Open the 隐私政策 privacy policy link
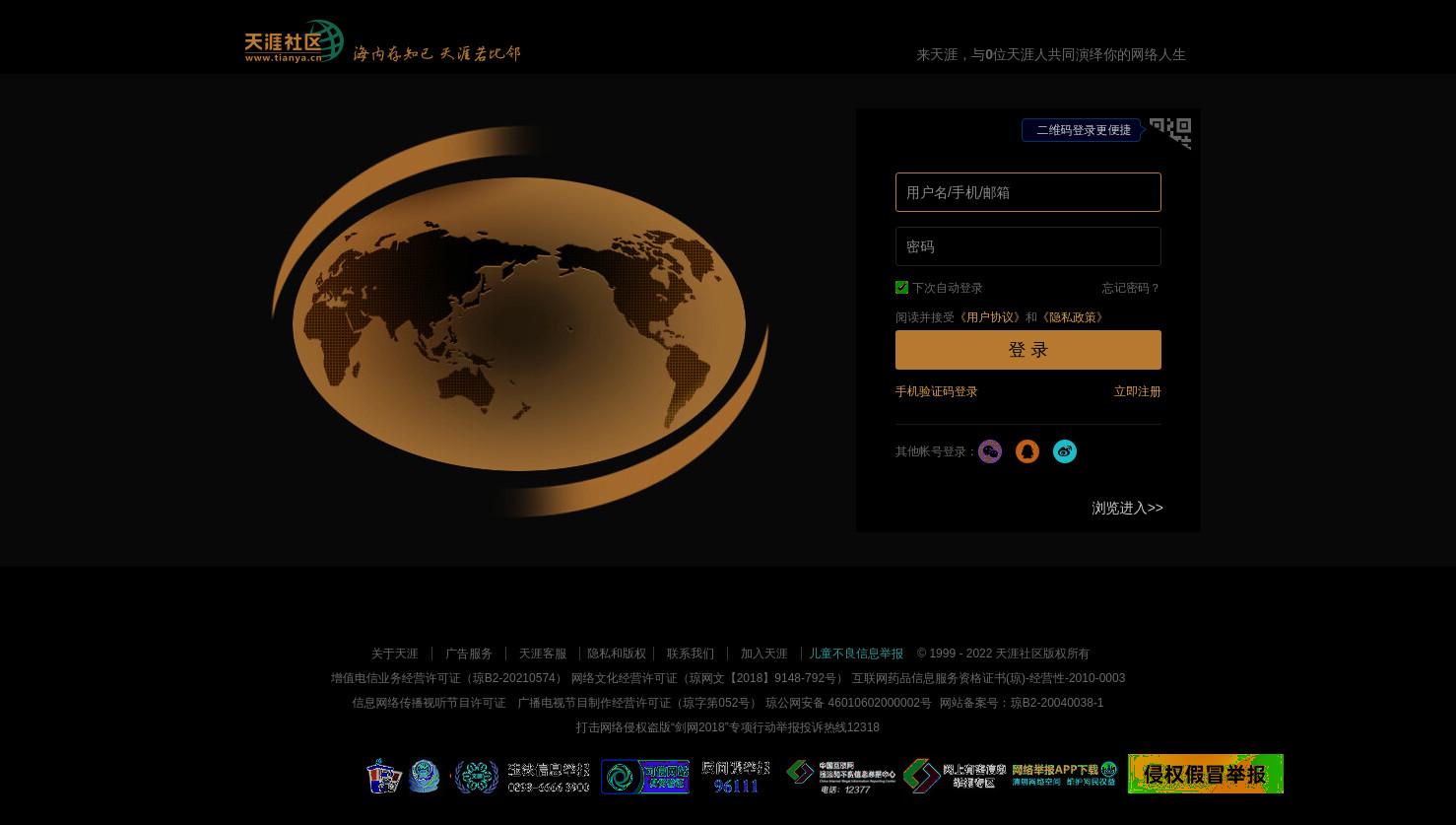This screenshot has height=825, width=1456. 1073,317
